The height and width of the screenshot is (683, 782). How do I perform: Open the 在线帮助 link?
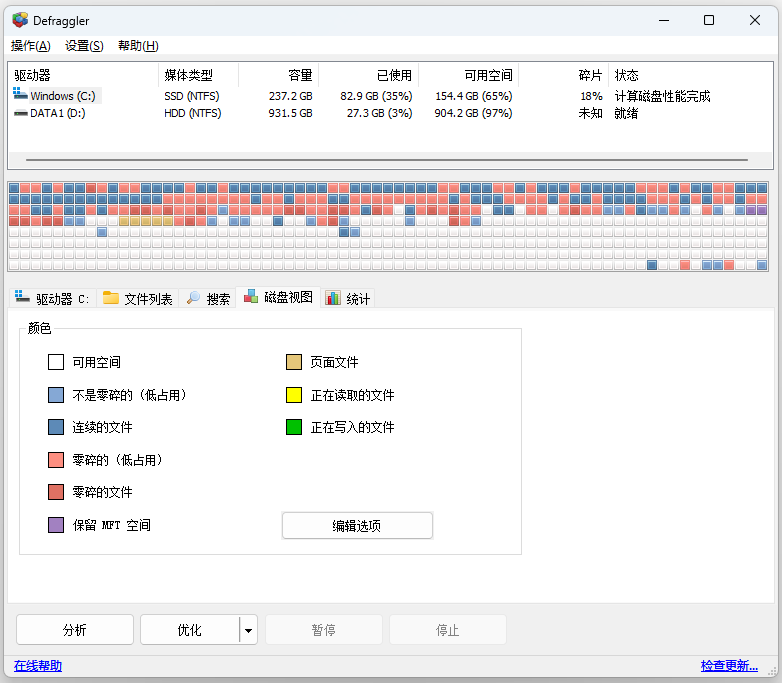pyautogui.click(x=38, y=666)
